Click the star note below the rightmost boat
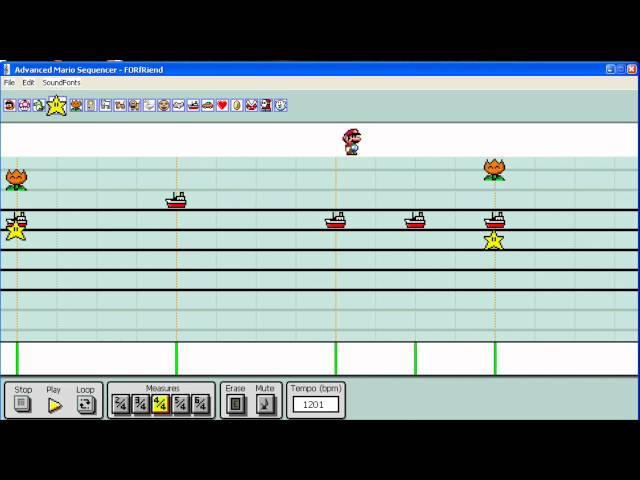 pyautogui.click(x=494, y=240)
